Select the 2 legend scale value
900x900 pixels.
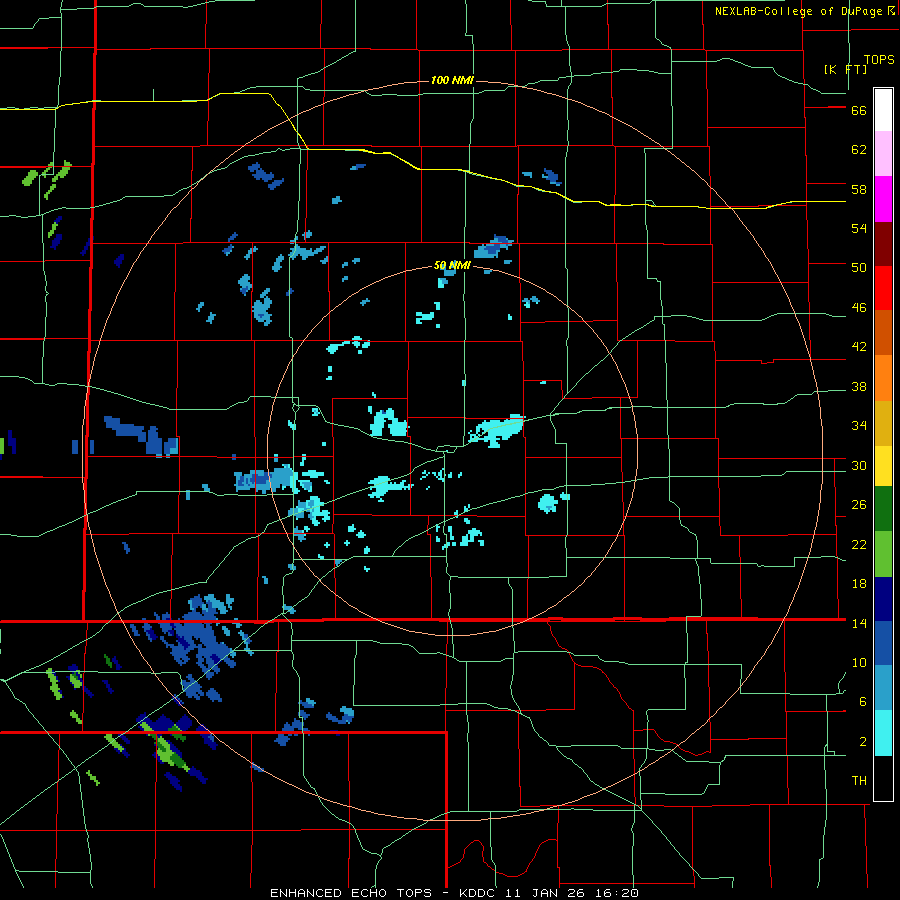tap(863, 742)
